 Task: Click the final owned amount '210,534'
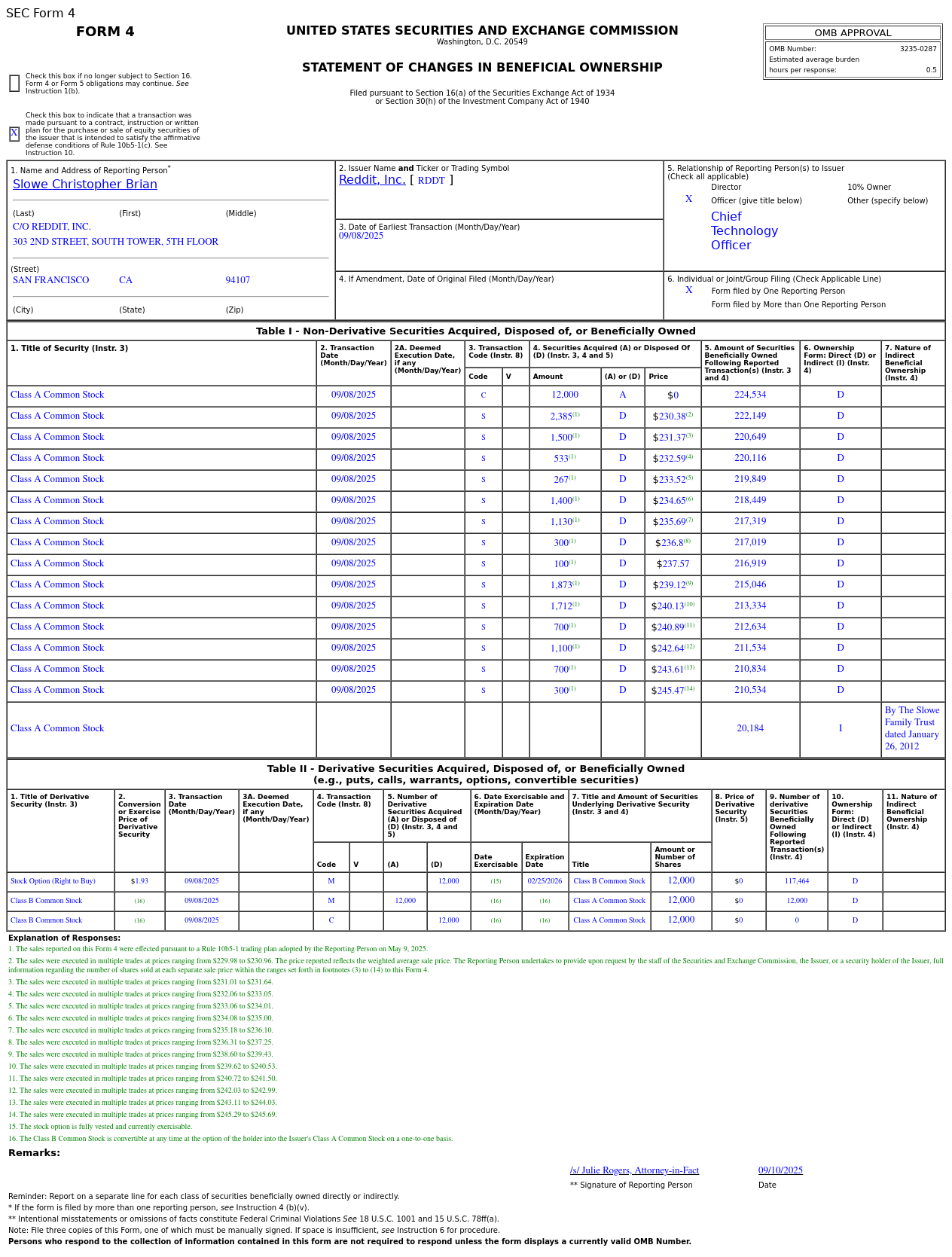[750, 690]
